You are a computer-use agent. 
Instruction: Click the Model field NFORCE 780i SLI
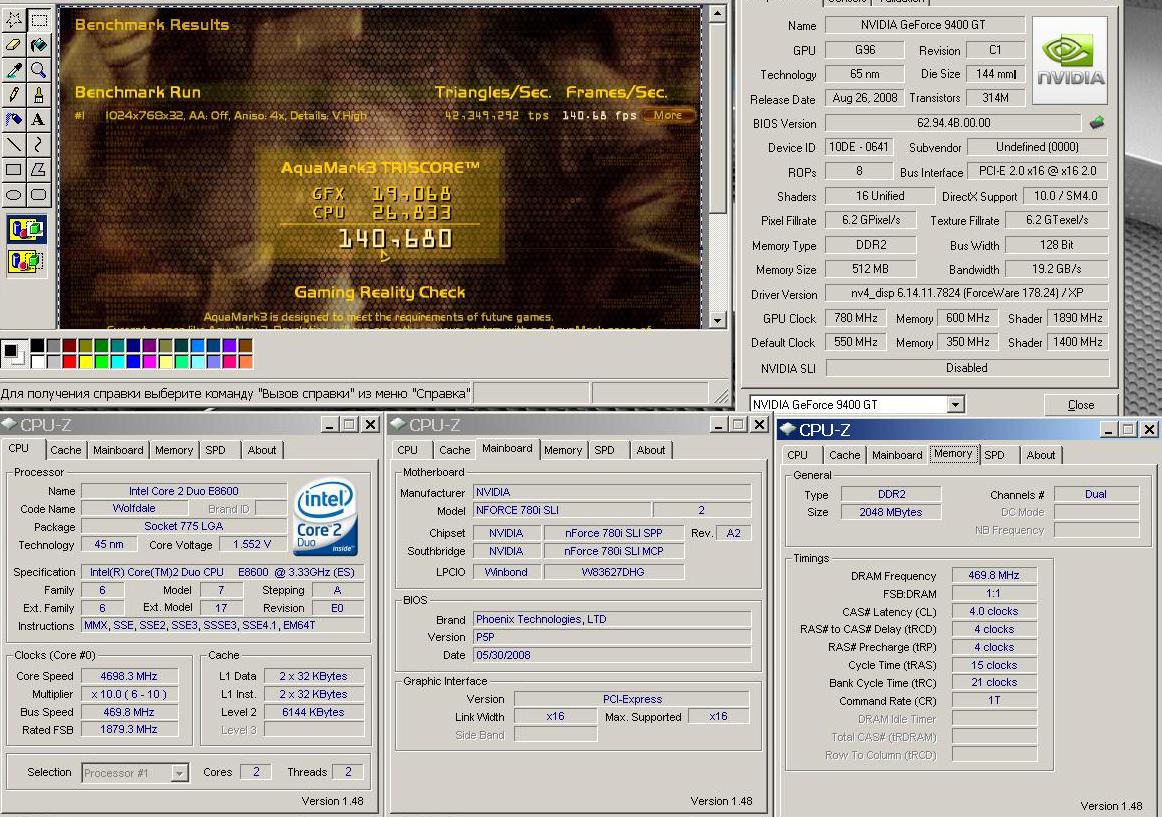pyautogui.click(x=562, y=510)
